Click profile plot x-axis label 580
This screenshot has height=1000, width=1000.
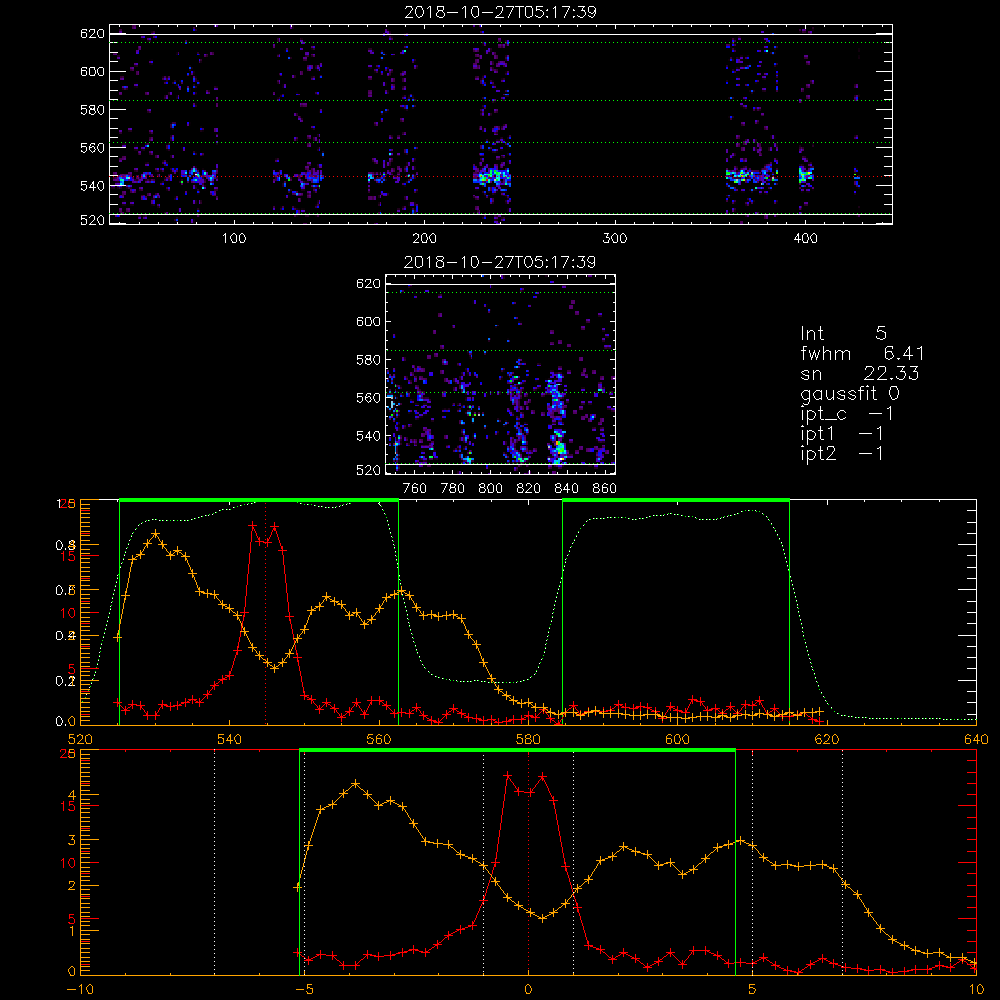pyautogui.click(x=528, y=740)
